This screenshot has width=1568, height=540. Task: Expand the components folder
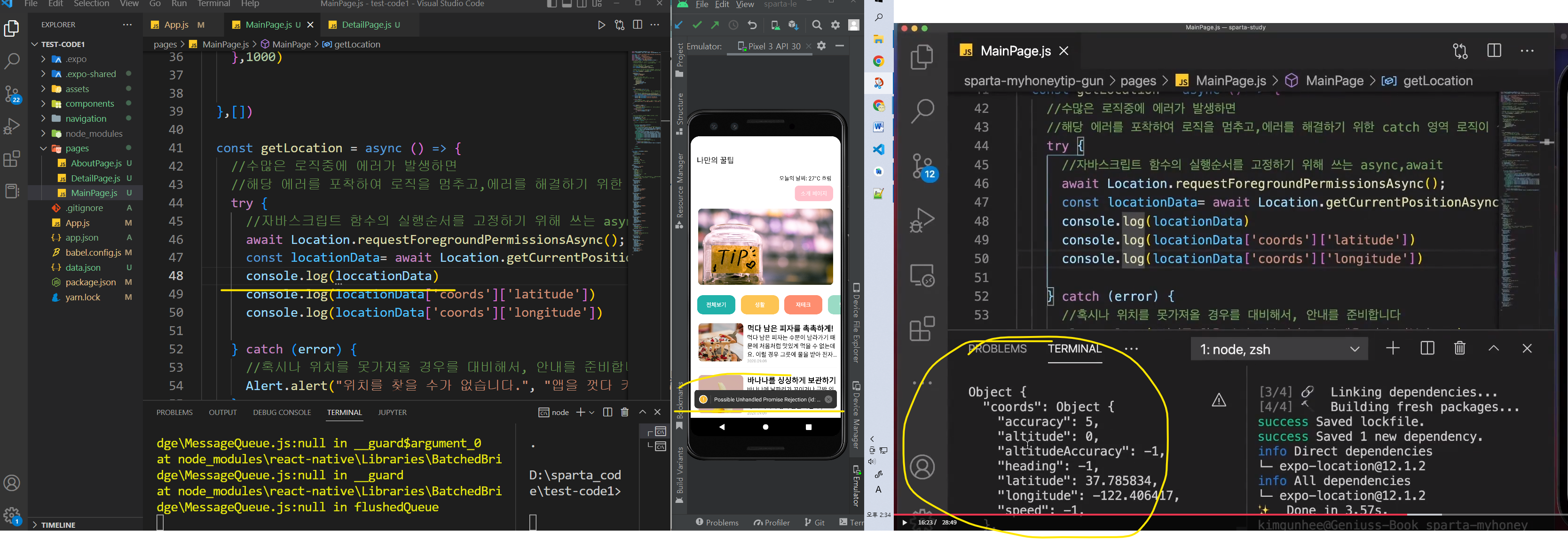43,103
